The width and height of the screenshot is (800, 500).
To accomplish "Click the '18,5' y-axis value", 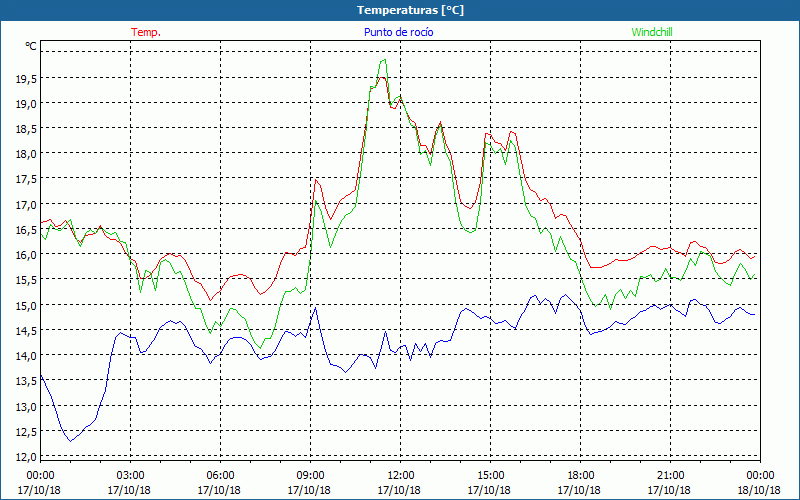I will click(x=26, y=129).
